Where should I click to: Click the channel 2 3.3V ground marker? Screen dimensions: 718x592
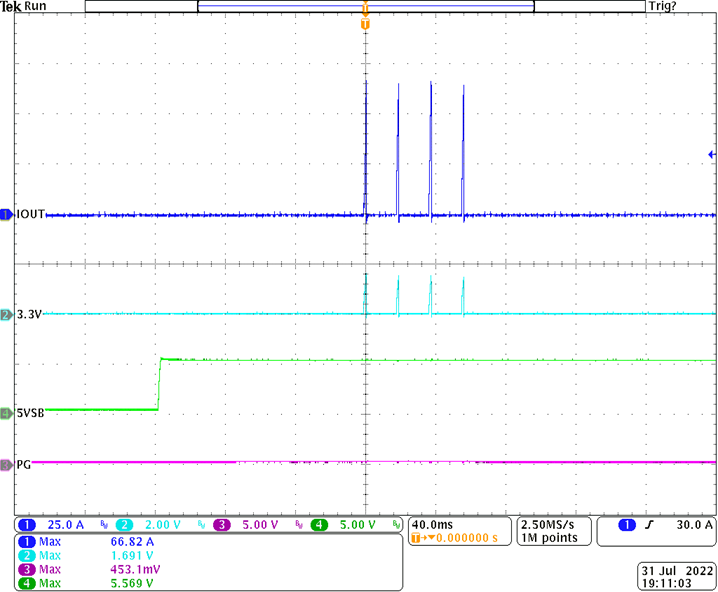(x=6, y=315)
